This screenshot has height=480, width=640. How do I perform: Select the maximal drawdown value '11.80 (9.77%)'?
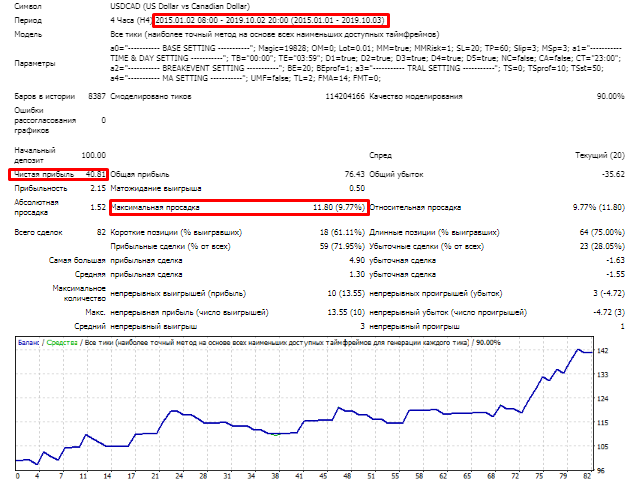pos(339,208)
